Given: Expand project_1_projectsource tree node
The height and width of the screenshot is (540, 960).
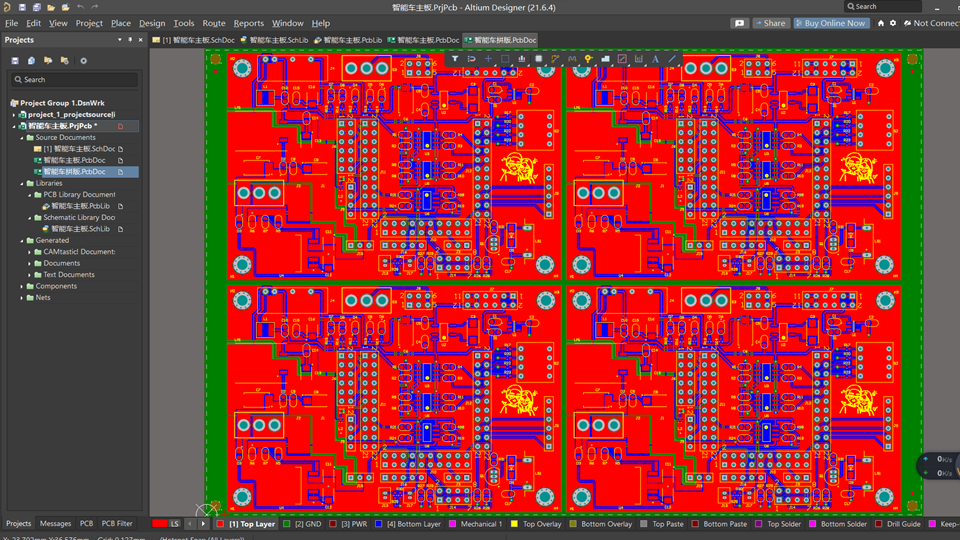Looking at the screenshot, I should (x=14, y=114).
